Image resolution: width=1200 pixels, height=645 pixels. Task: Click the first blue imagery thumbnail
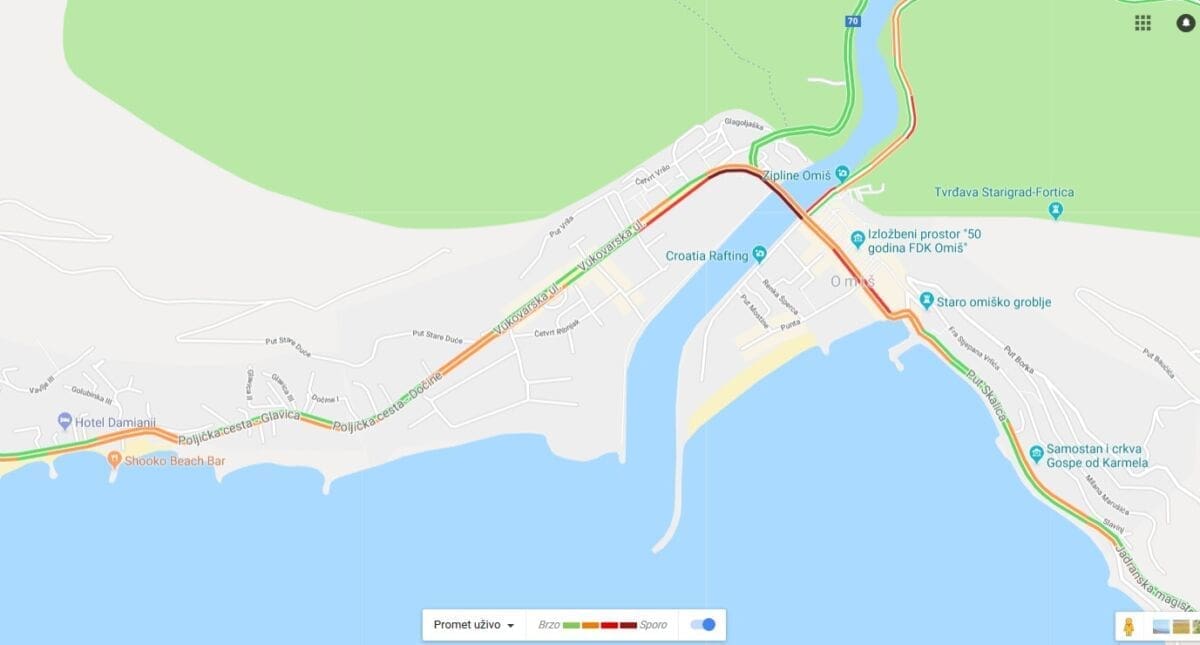coord(1161,626)
